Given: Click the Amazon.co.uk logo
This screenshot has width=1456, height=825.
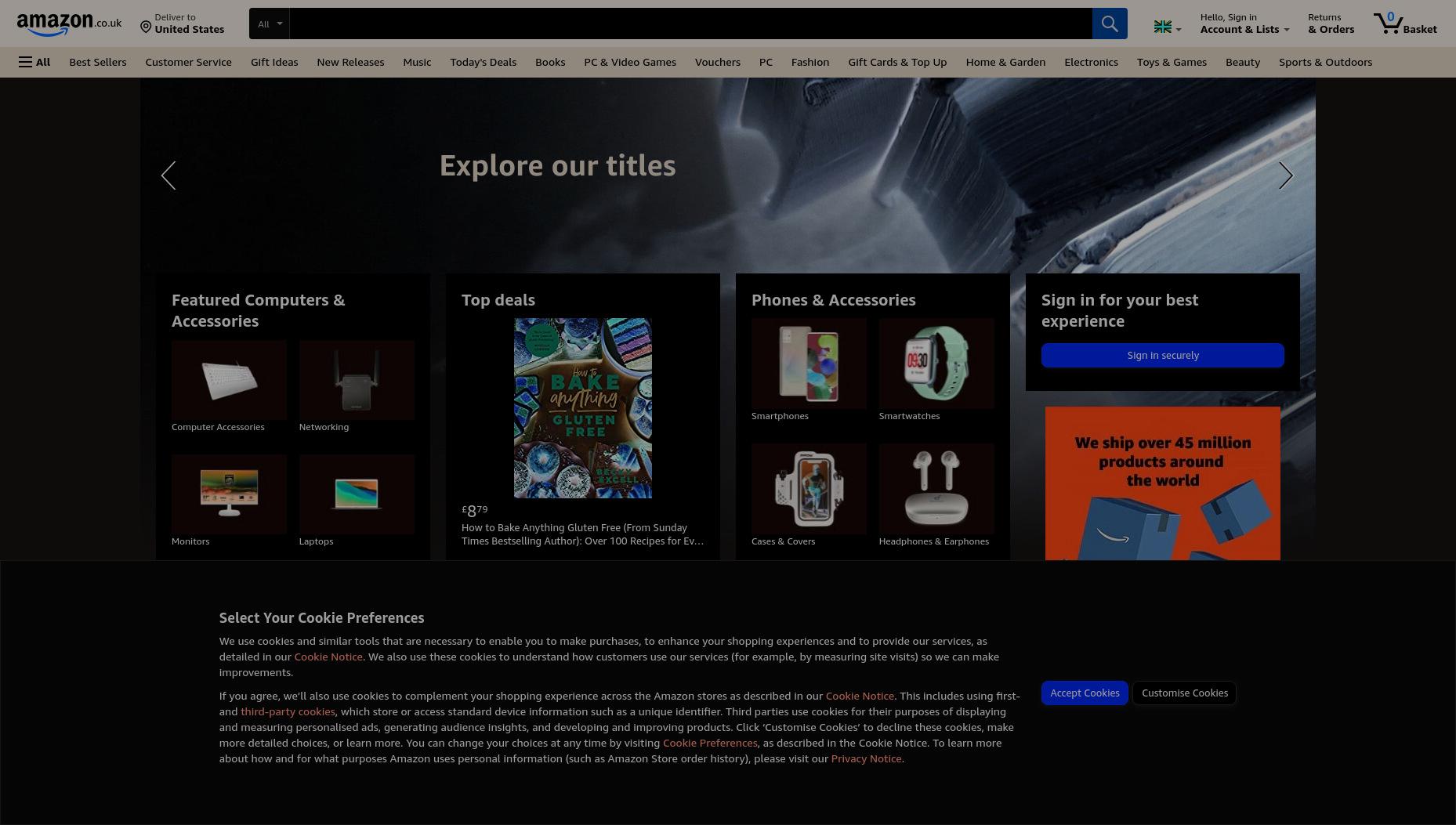Looking at the screenshot, I should 69,24.
